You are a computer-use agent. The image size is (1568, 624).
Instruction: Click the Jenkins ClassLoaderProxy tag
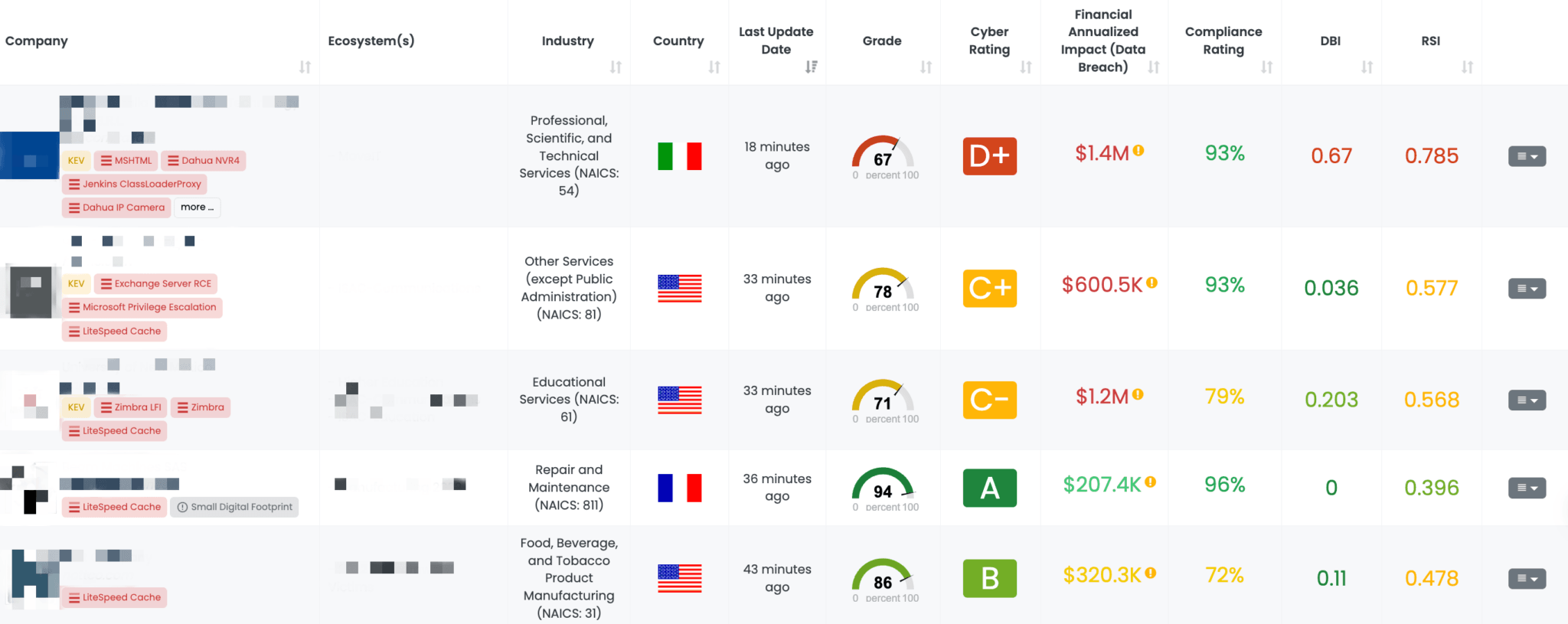pyautogui.click(x=135, y=184)
